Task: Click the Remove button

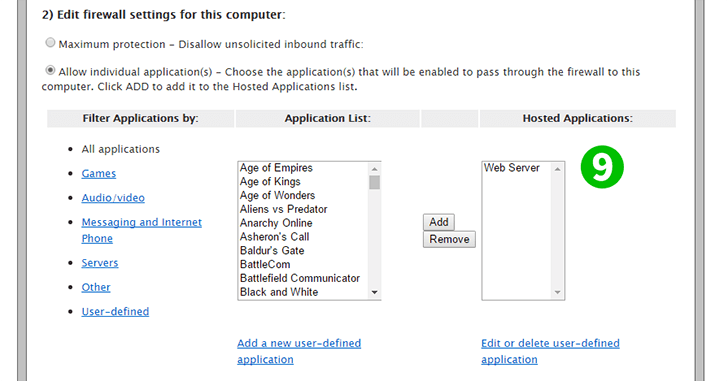Action: tap(449, 239)
